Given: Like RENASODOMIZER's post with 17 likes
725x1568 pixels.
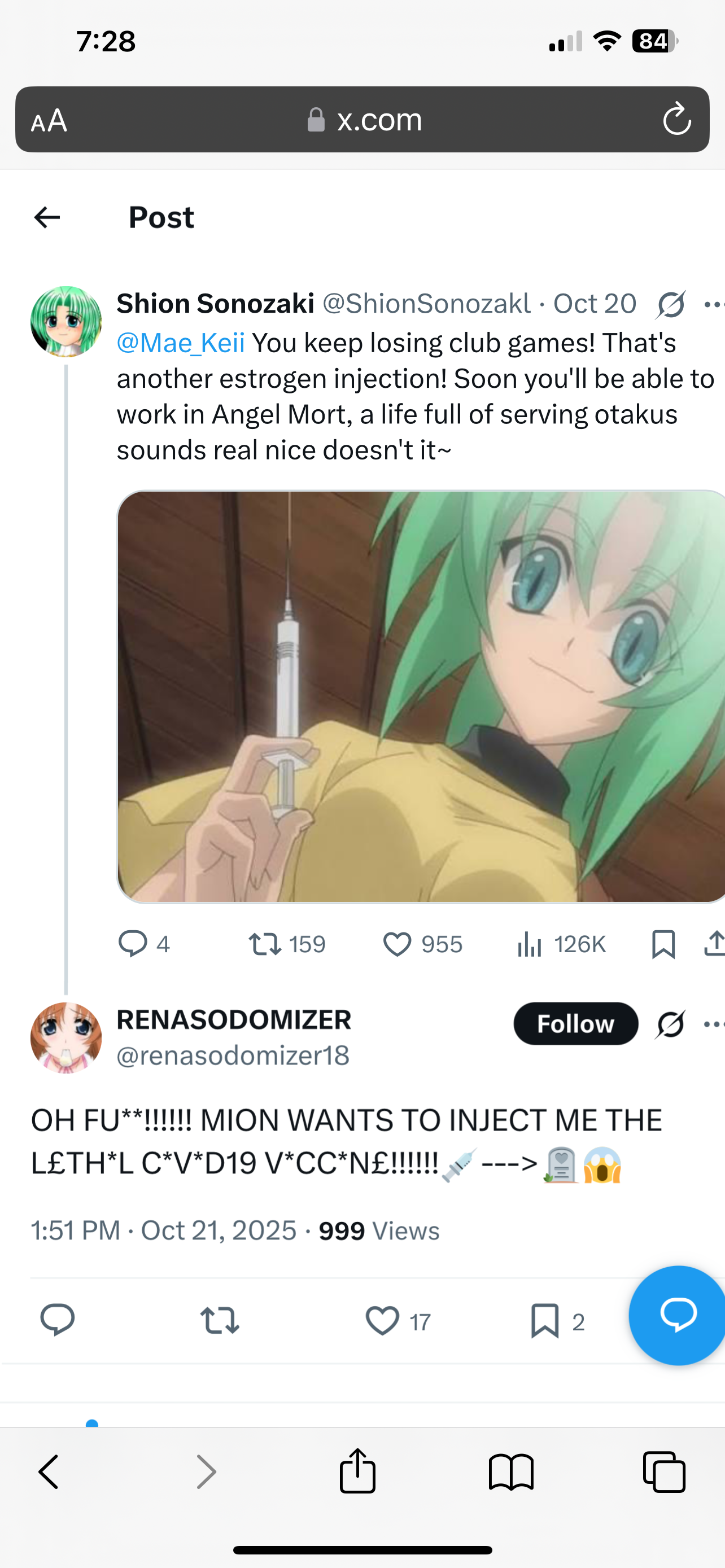Looking at the screenshot, I should click(x=382, y=1321).
